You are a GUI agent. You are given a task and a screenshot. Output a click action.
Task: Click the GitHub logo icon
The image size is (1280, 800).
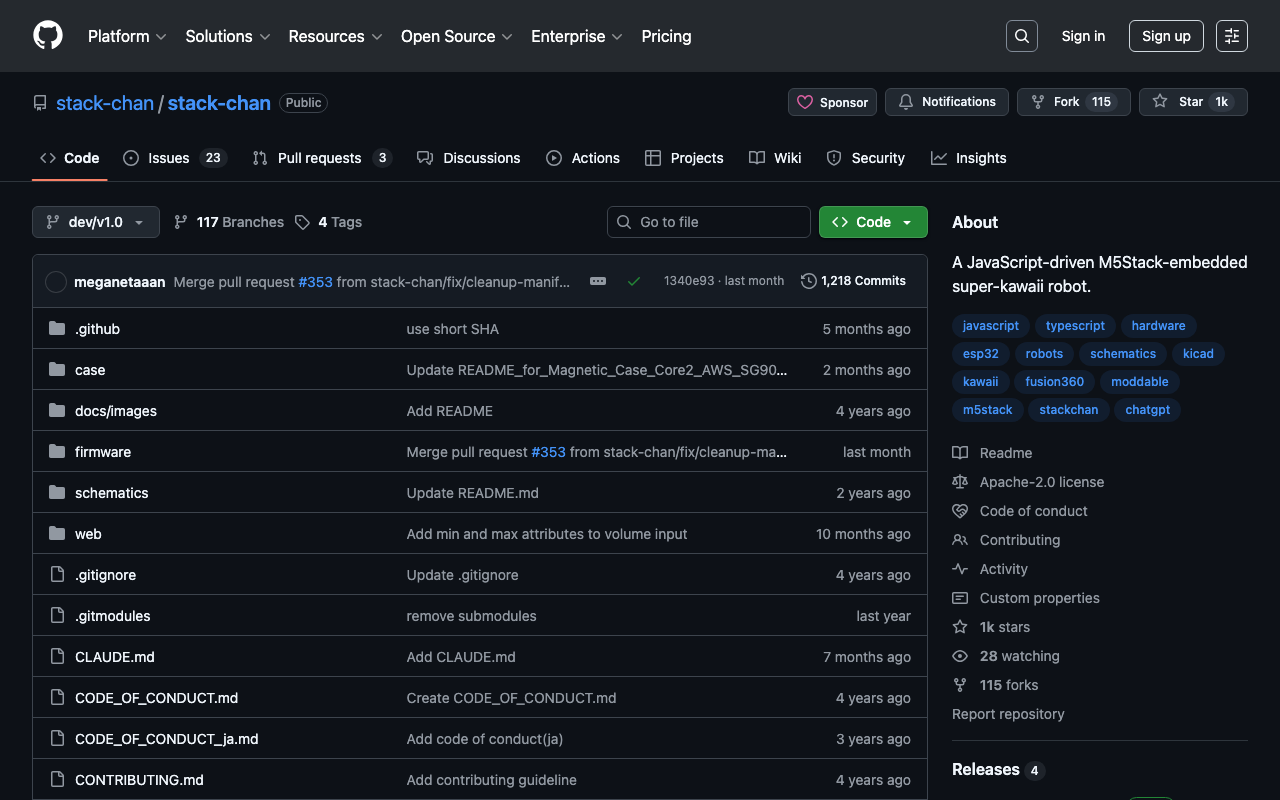[x=48, y=36]
